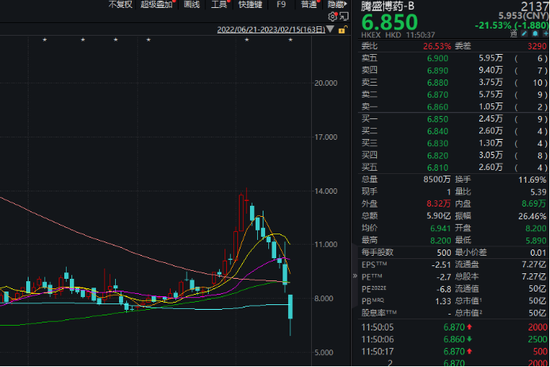This screenshot has width=550, height=367.
Task: Click the 通 Stock Connect badge
Action: 514,34
